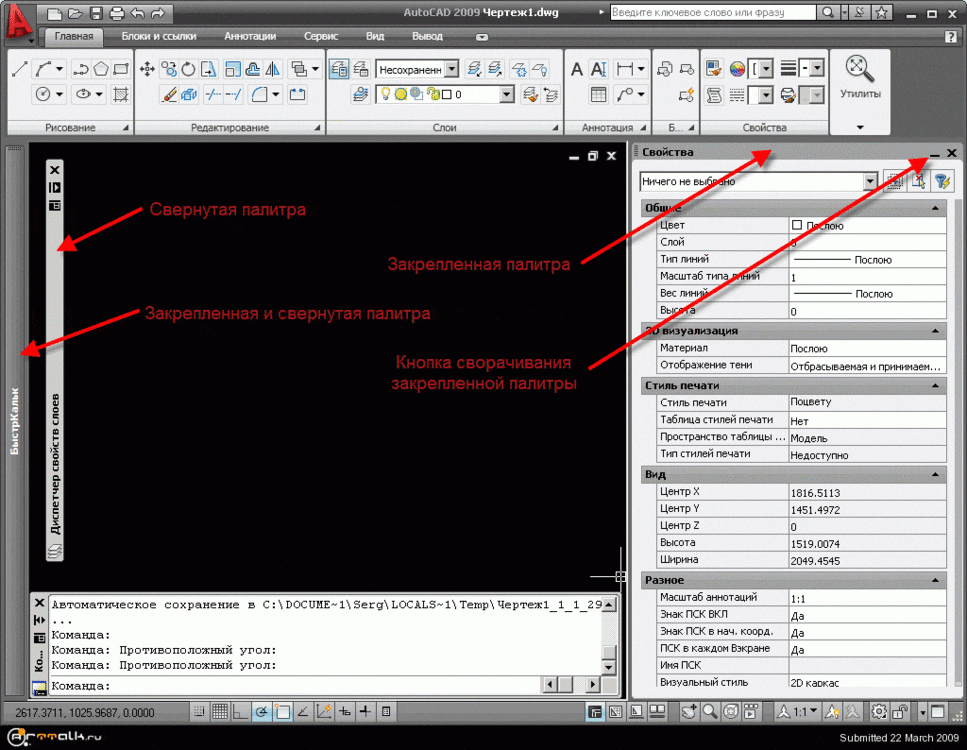
Task: Click the collapsed БыстрКальк palette bar
Action: pos(14,421)
